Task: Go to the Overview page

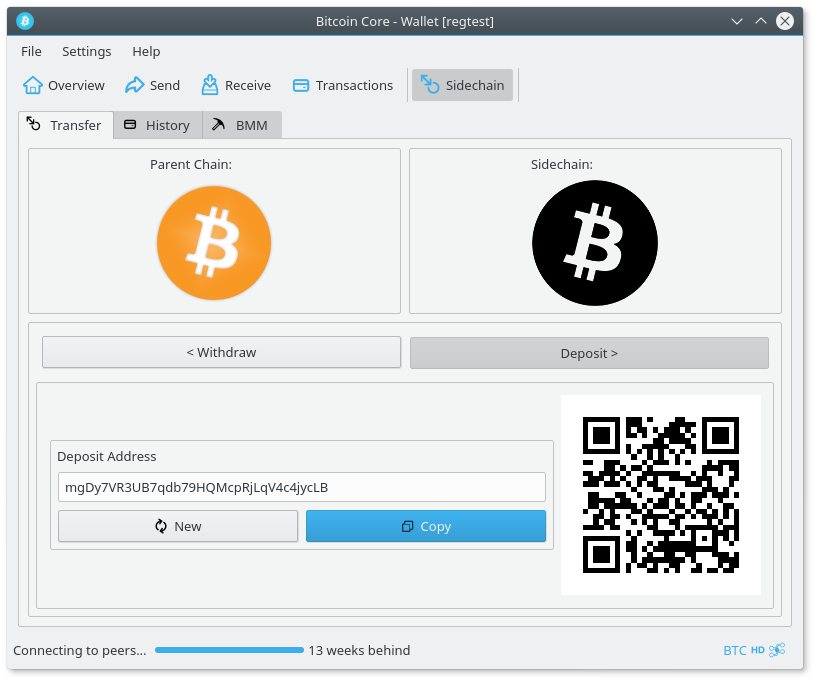Action: point(63,85)
